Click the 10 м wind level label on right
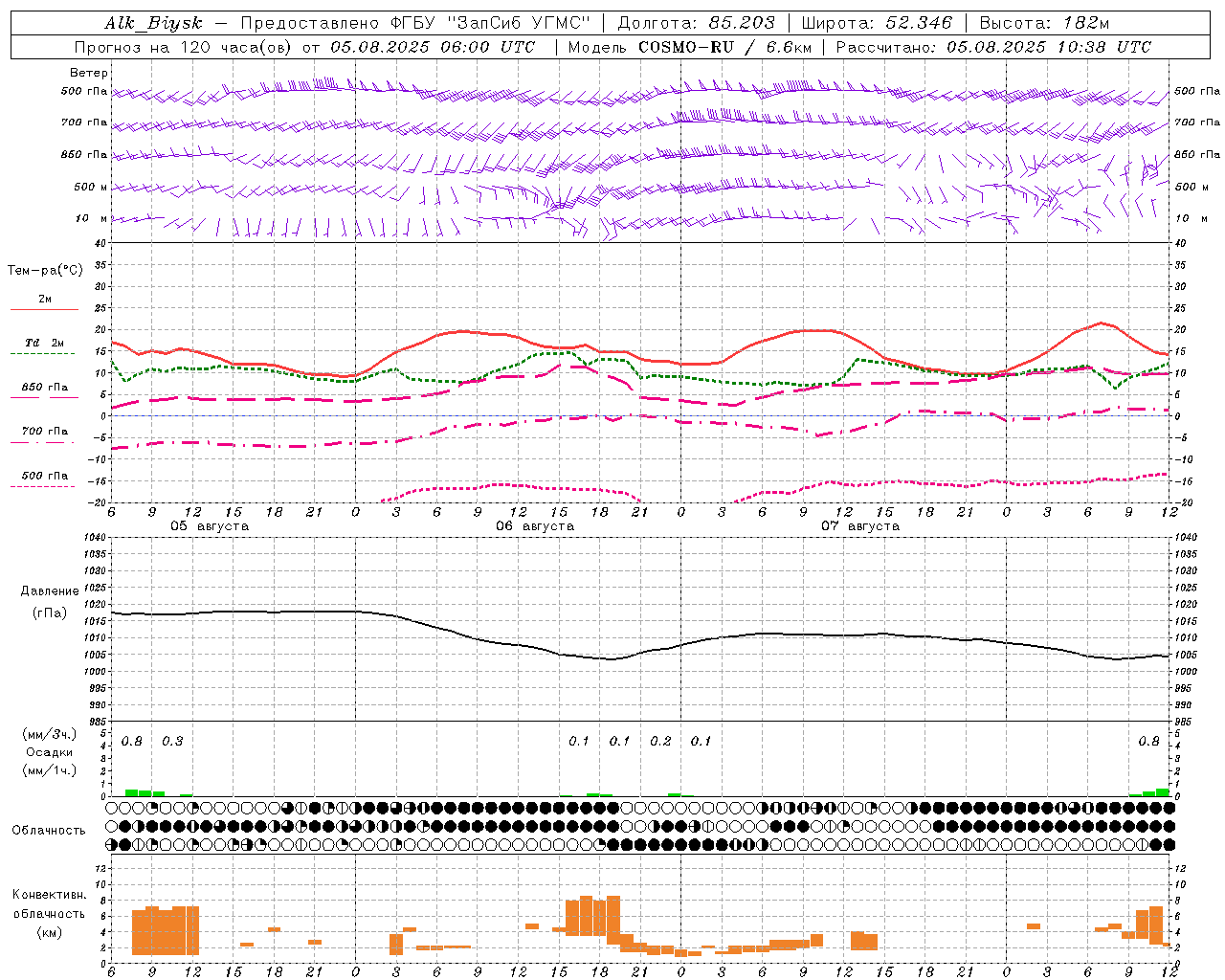This screenshot has height=980, width=1225. click(1191, 218)
